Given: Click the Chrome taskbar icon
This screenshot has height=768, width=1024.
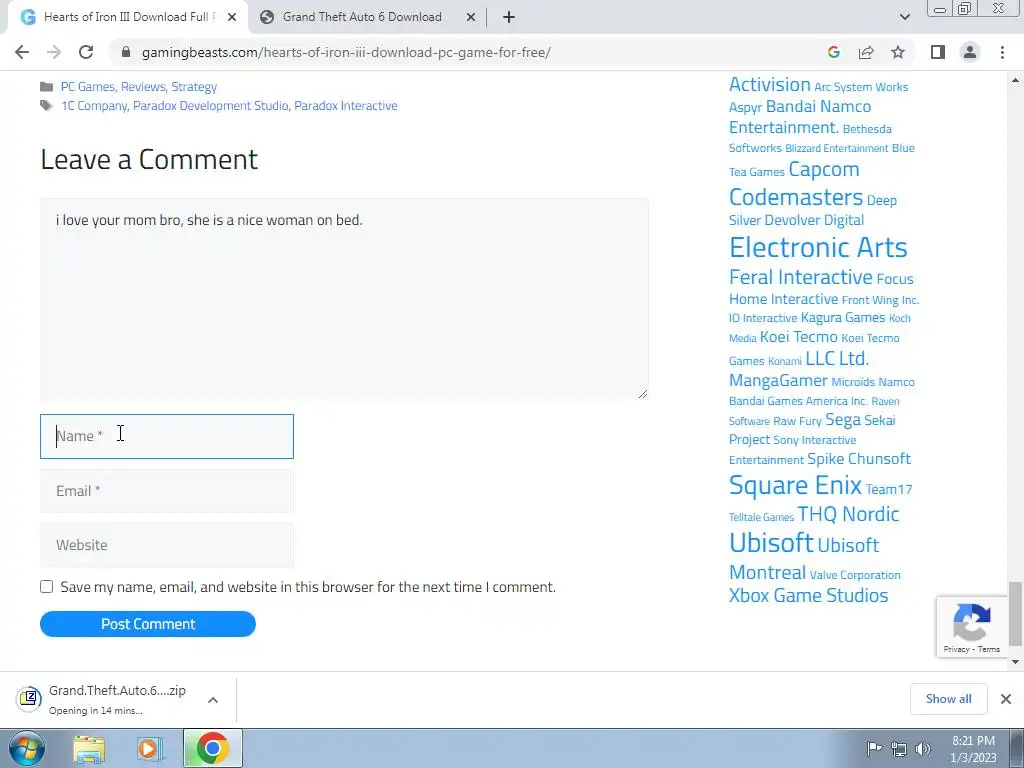Looking at the screenshot, I should [x=212, y=748].
